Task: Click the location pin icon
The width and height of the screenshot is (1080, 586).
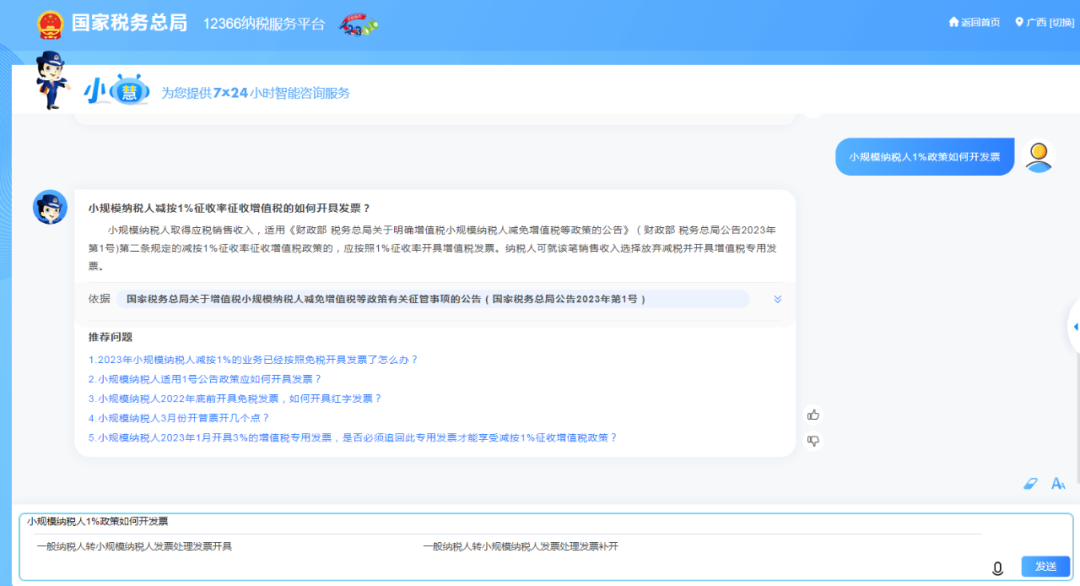Action: (1019, 22)
